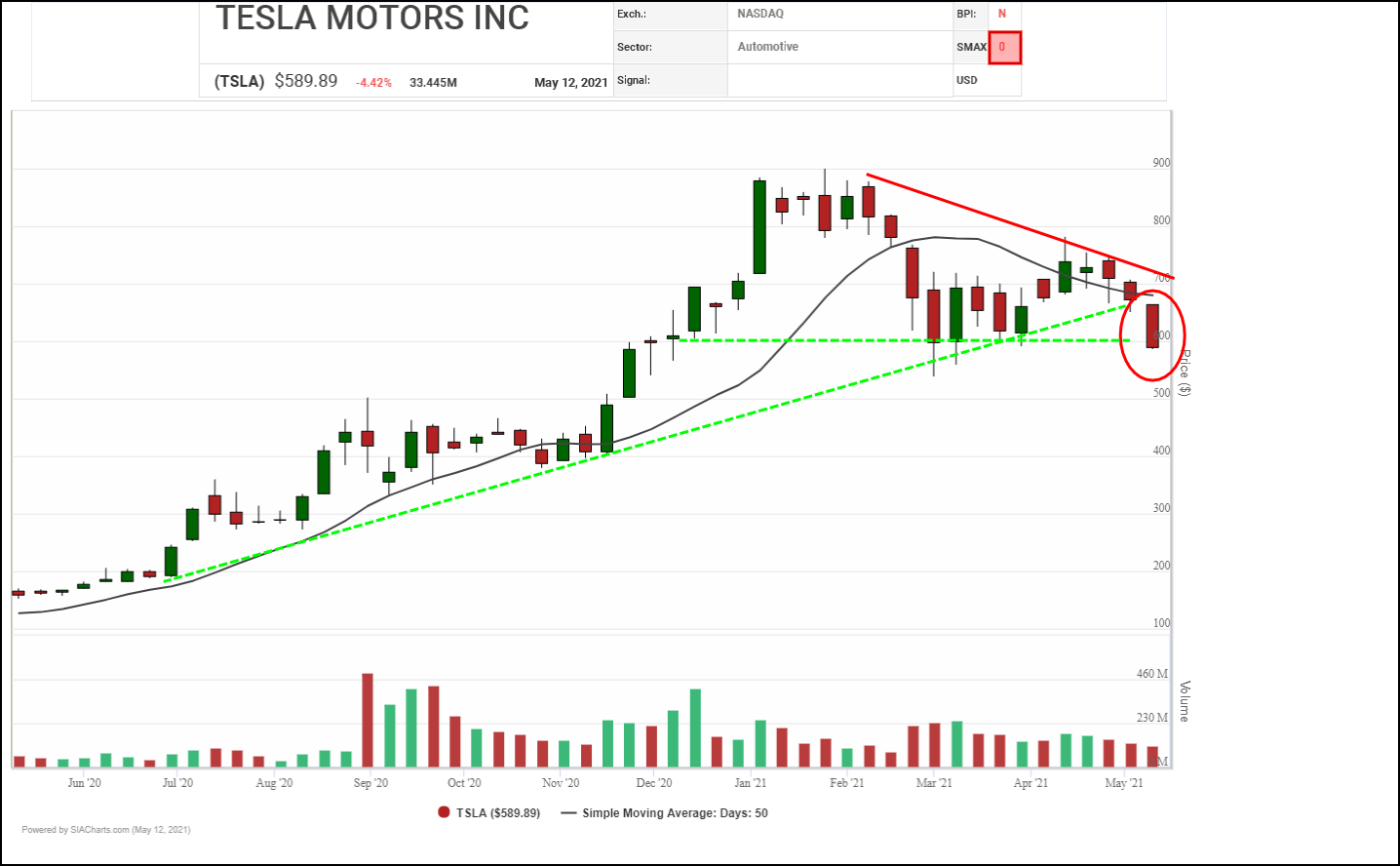Click the empty Signal value field
Image resolution: width=1400 pixels, height=866 pixels.
point(838,80)
